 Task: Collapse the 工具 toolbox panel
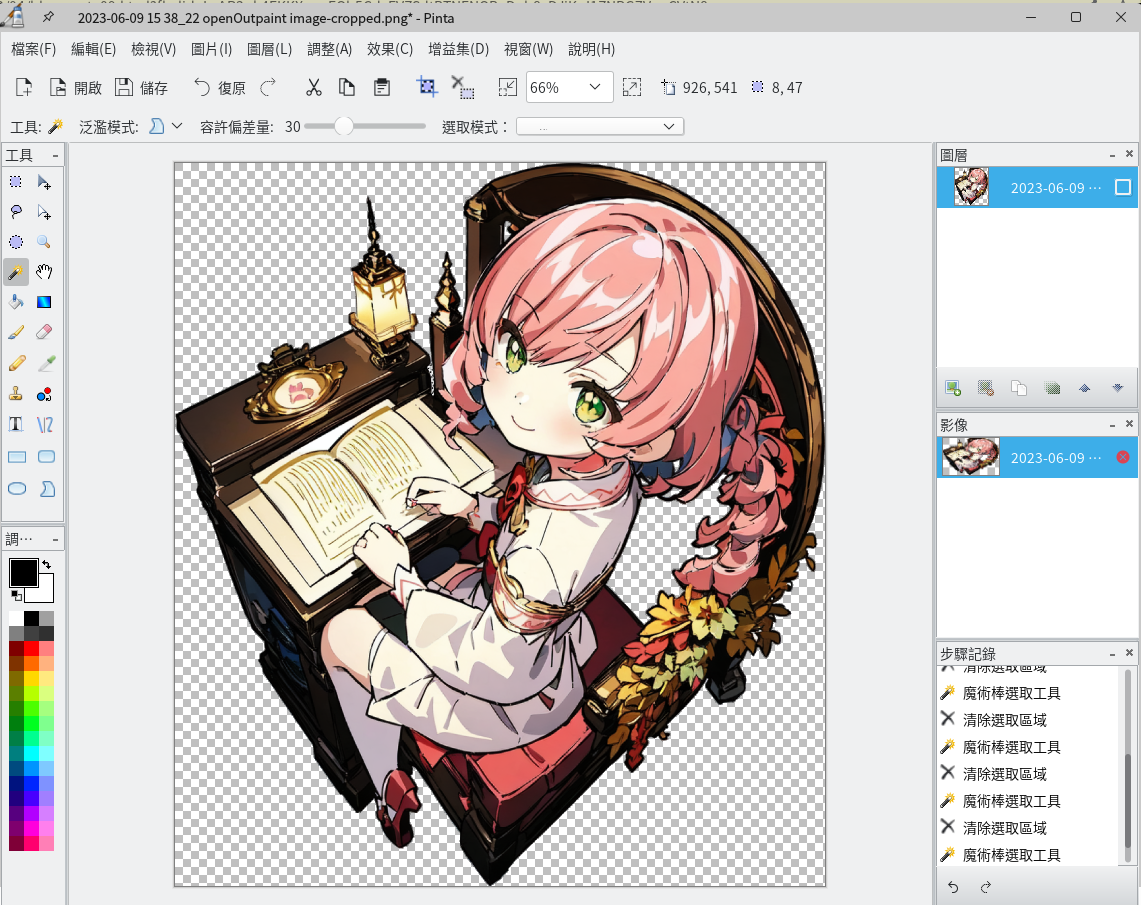pyautogui.click(x=55, y=156)
